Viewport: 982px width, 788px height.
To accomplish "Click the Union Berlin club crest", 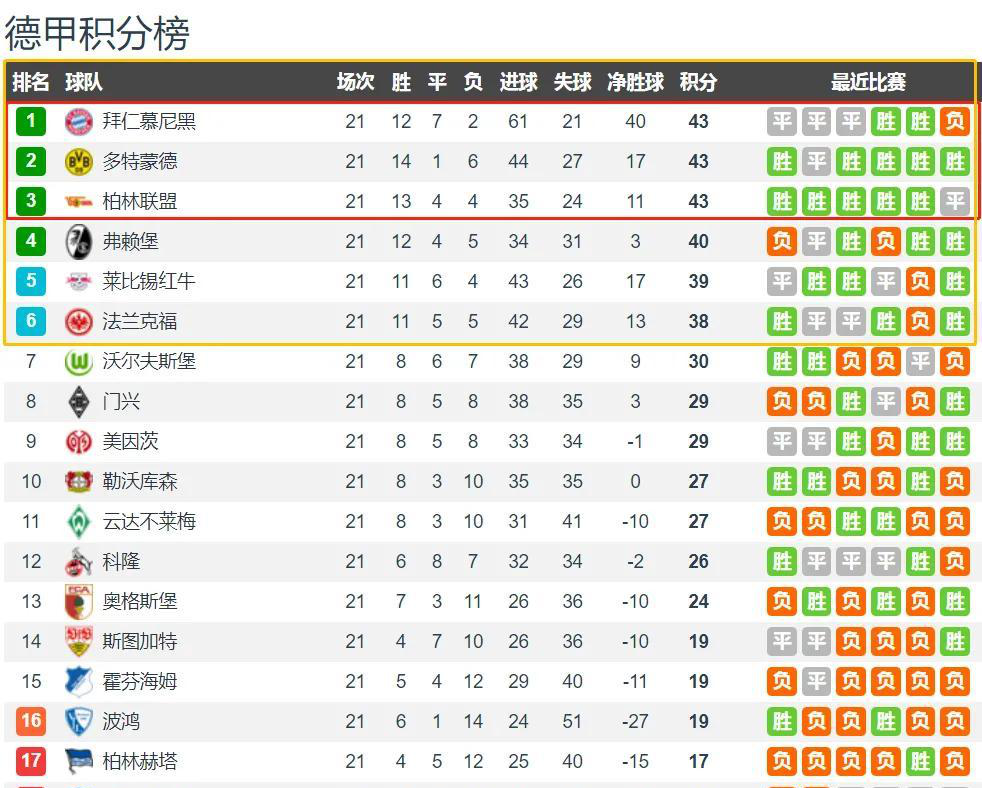I will click(x=78, y=202).
